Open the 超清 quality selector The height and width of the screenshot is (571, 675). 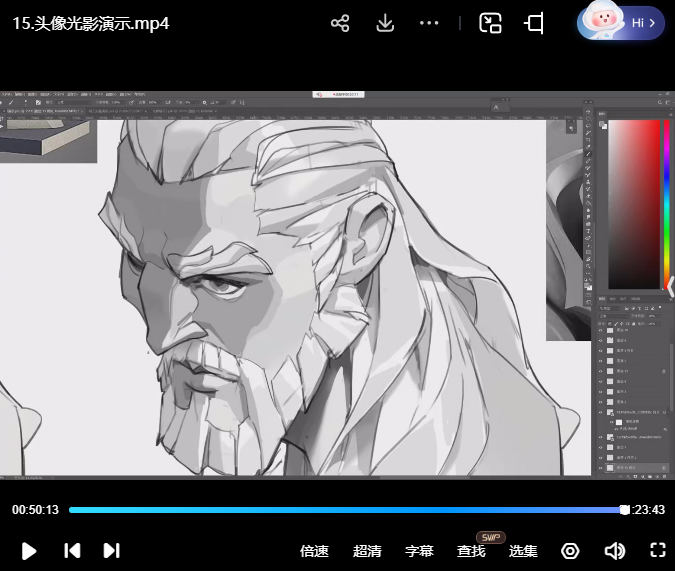click(367, 551)
